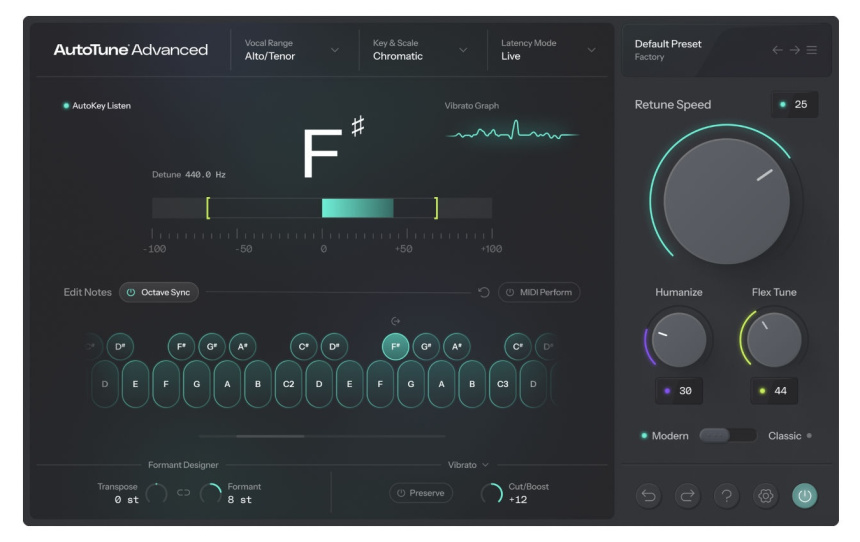Toggle Preserve in Vibrato section
This screenshot has width=860, height=542.
click(421, 493)
